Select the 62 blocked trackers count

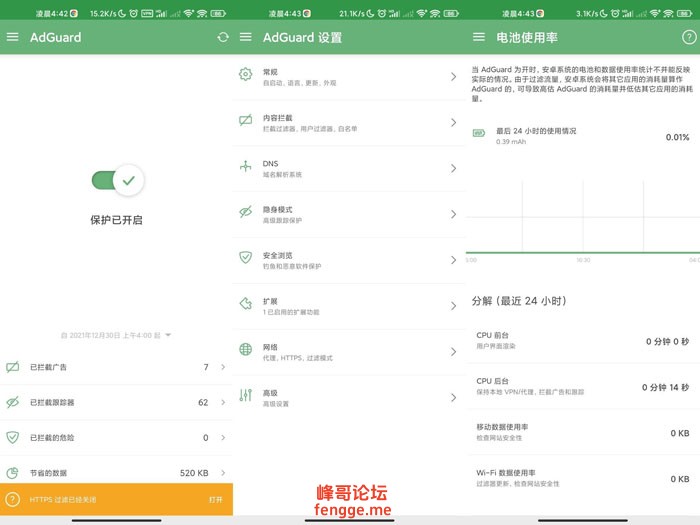203,403
